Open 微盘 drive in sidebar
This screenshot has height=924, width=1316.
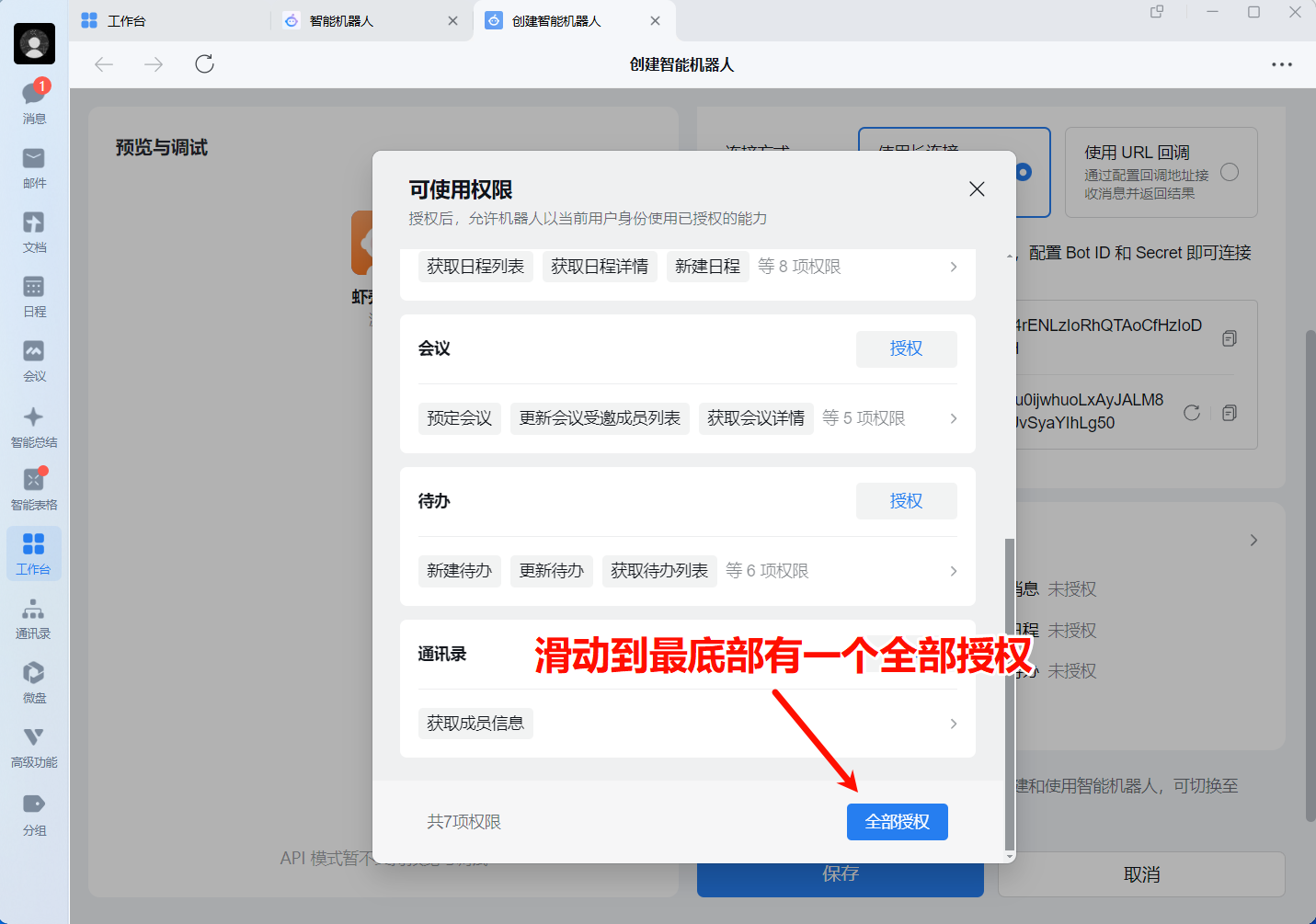tap(34, 683)
